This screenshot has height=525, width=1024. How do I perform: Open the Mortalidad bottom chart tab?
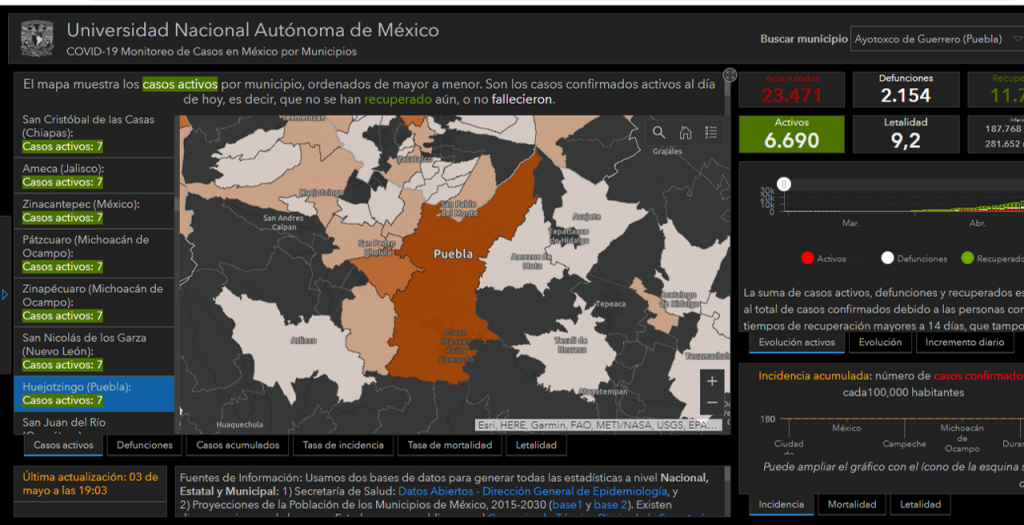[852, 504]
